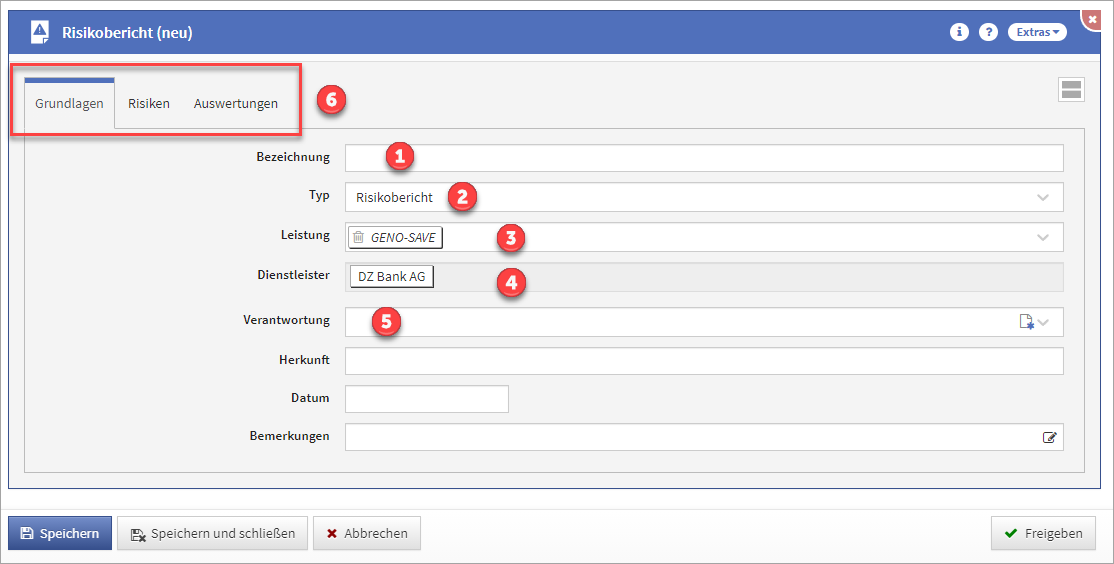
Task: Open help via the question mark icon
Action: [x=988, y=32]
